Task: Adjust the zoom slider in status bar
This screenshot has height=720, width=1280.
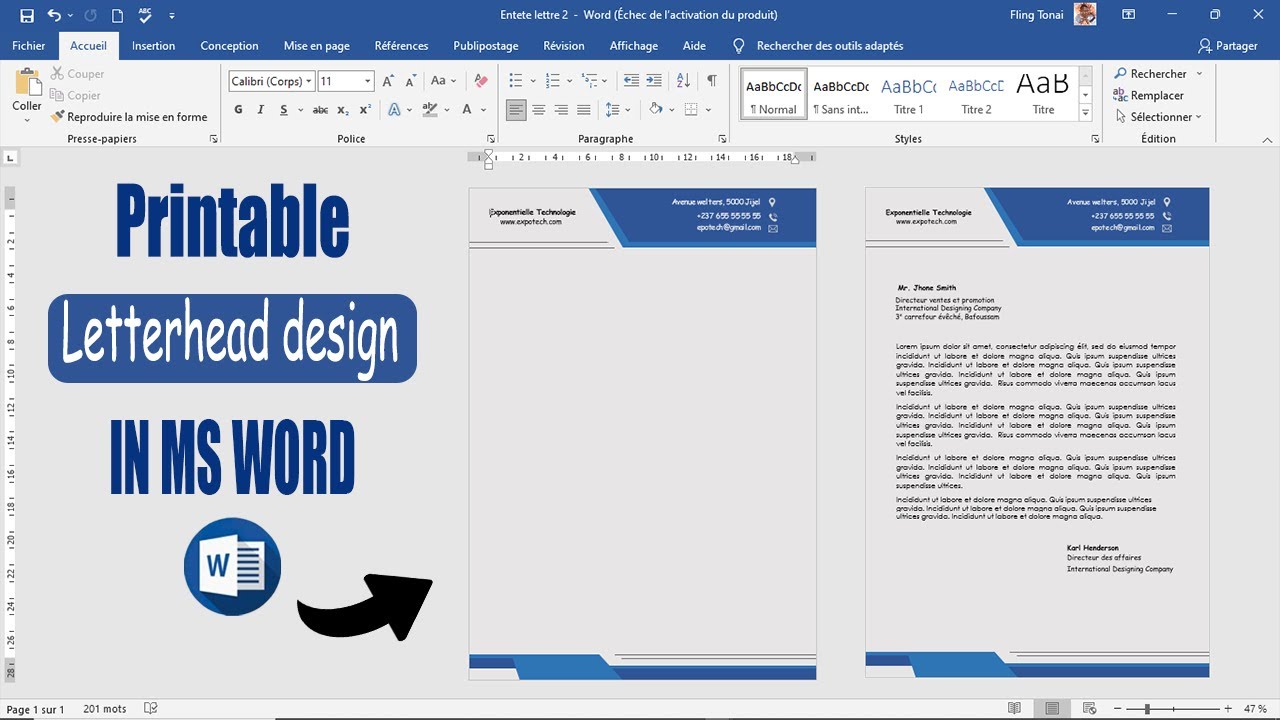Action: click(1146, 709)
